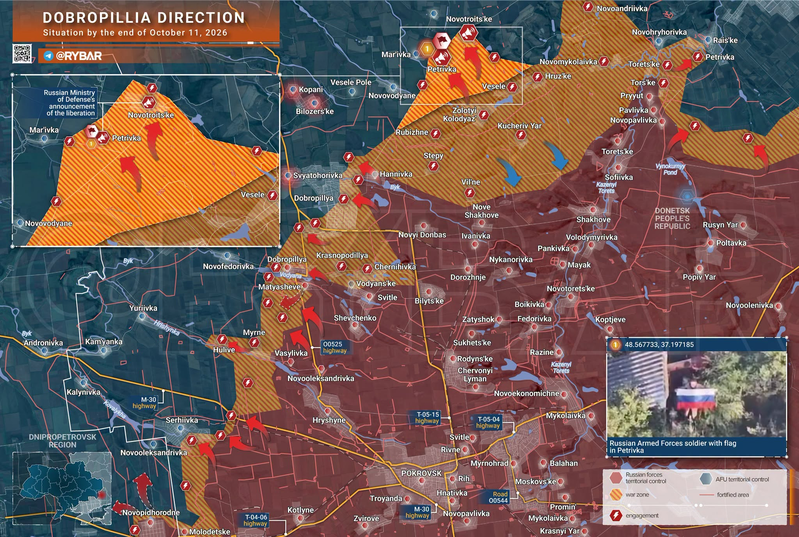799x537 pixels.
Task: Click the Road O0544 label
Action: (x=499, y=497)
